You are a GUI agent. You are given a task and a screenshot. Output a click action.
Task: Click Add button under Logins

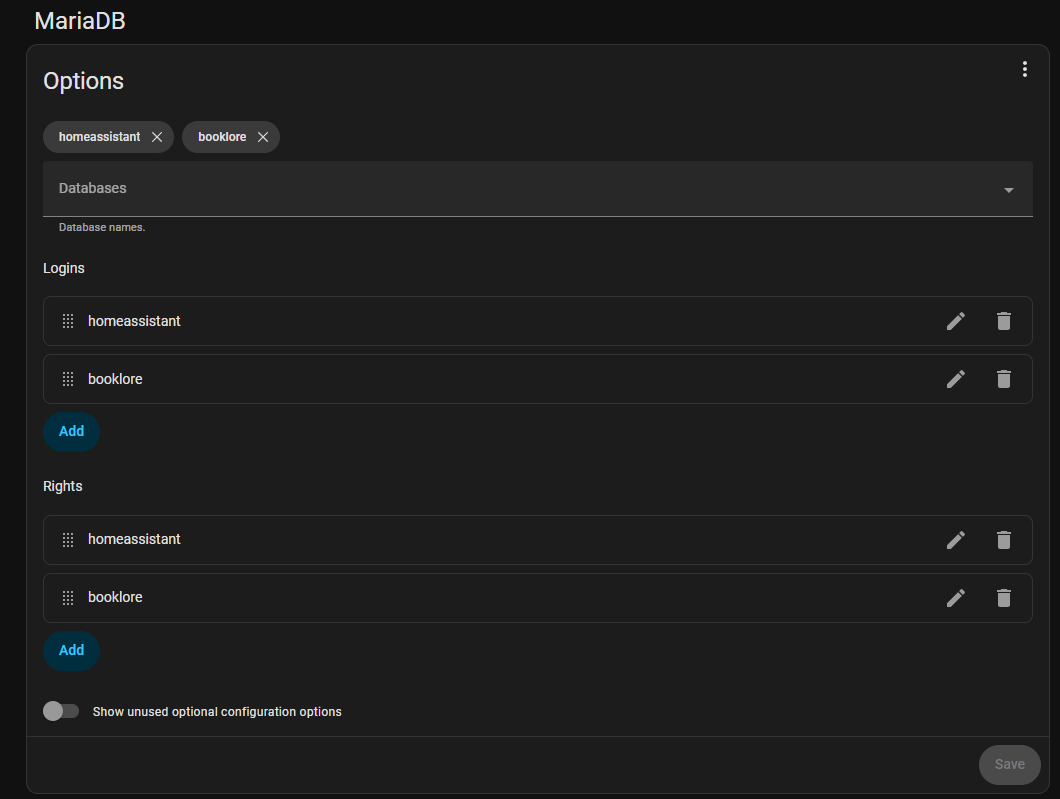tap(71, 431)
